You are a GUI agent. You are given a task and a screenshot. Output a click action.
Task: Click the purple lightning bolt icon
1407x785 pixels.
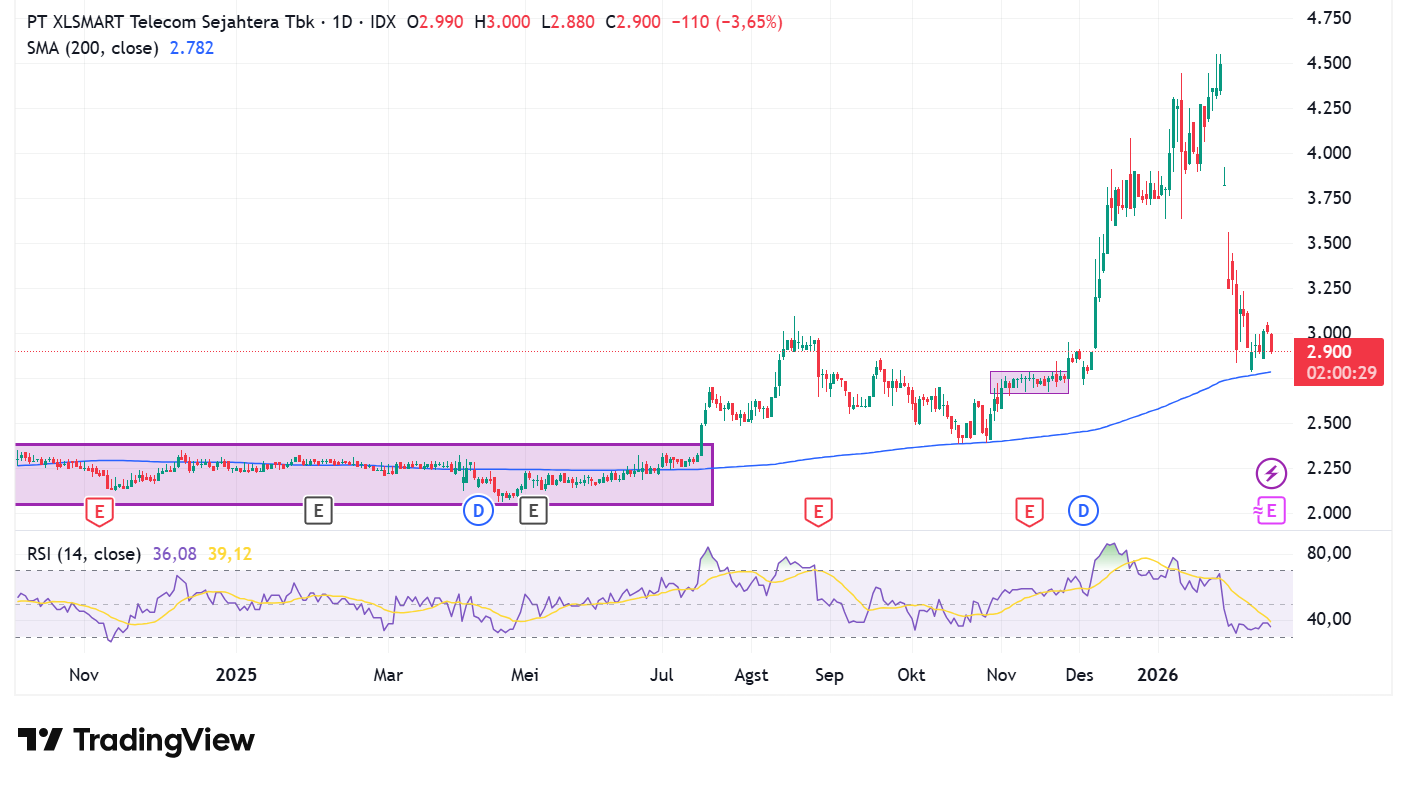tap(1271, 472)
